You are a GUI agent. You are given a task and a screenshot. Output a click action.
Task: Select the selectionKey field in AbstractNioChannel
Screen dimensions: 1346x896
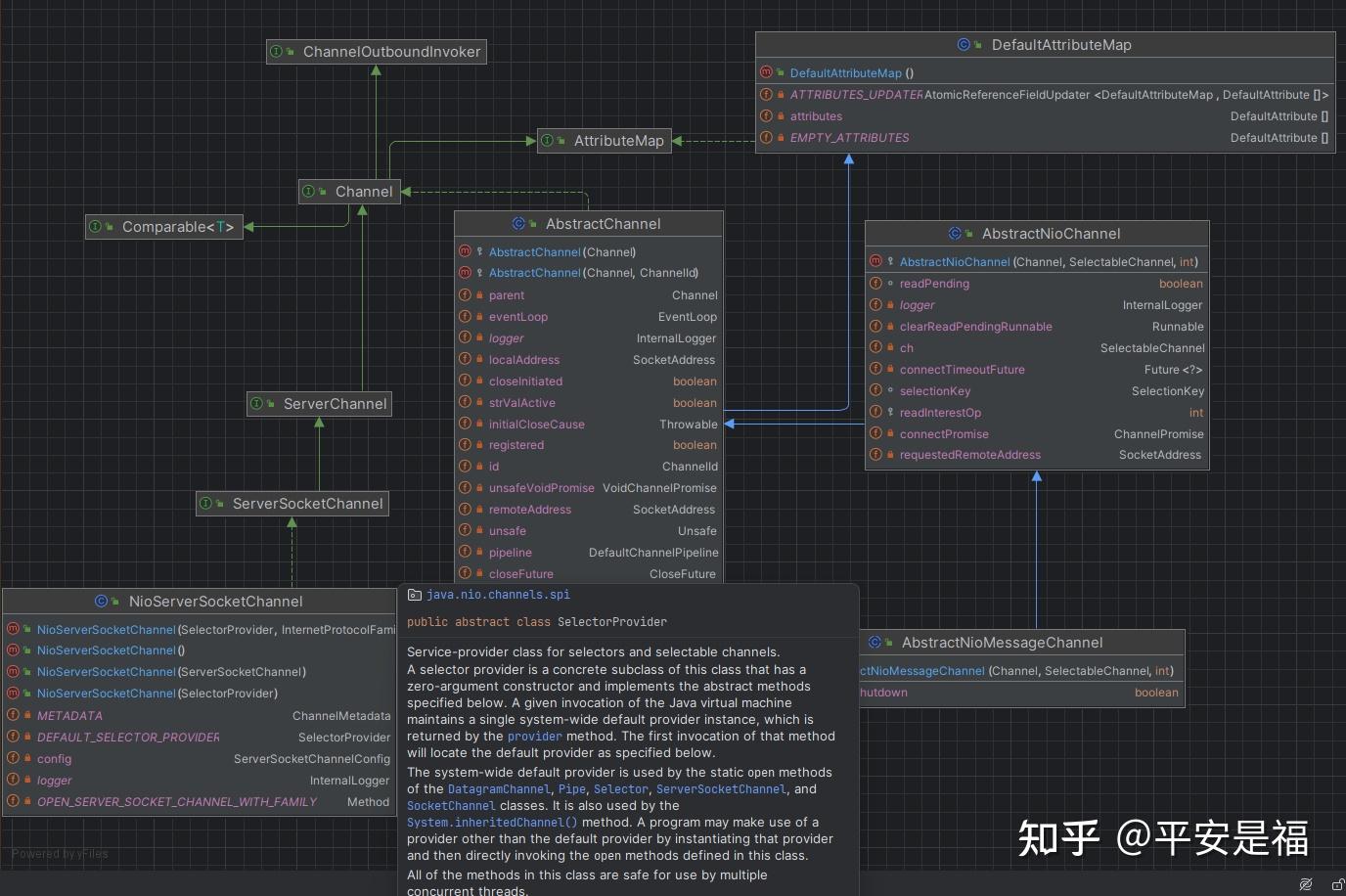[935, 391]
